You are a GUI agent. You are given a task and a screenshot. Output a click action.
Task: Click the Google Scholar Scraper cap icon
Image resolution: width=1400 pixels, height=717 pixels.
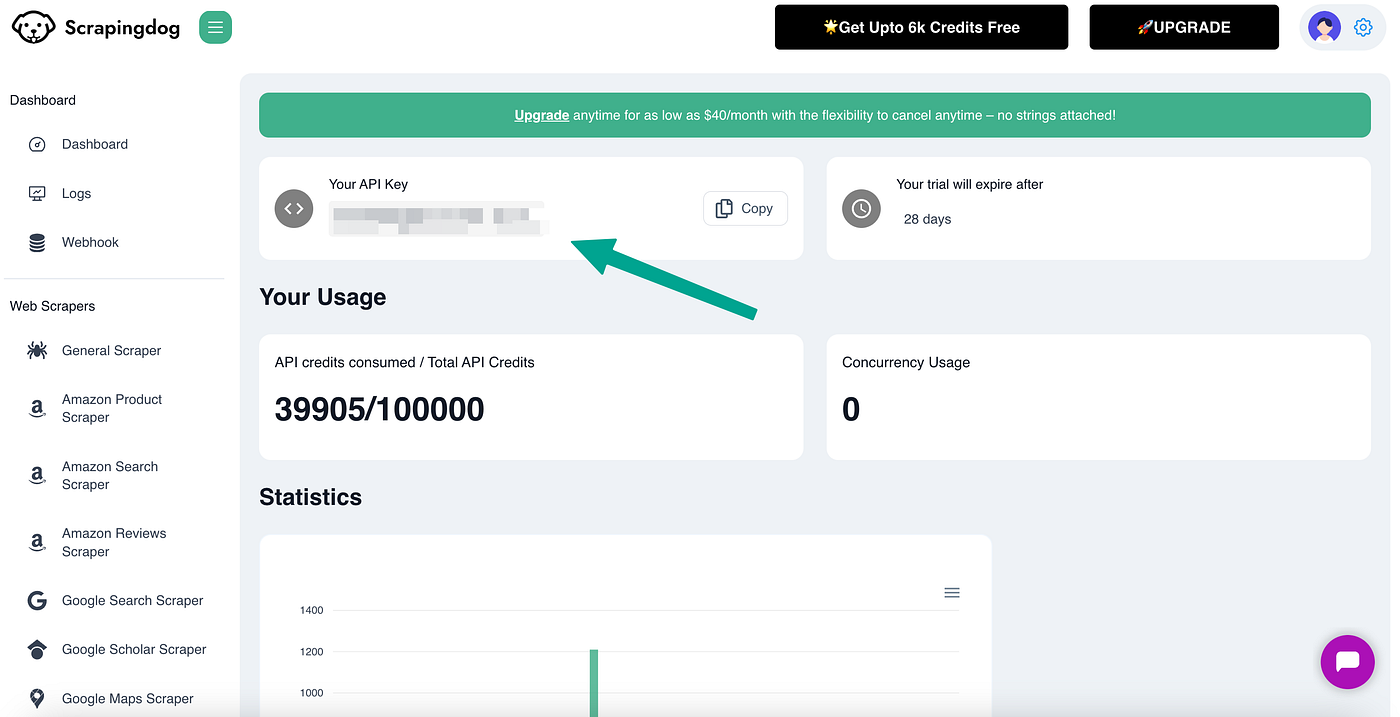37,650
